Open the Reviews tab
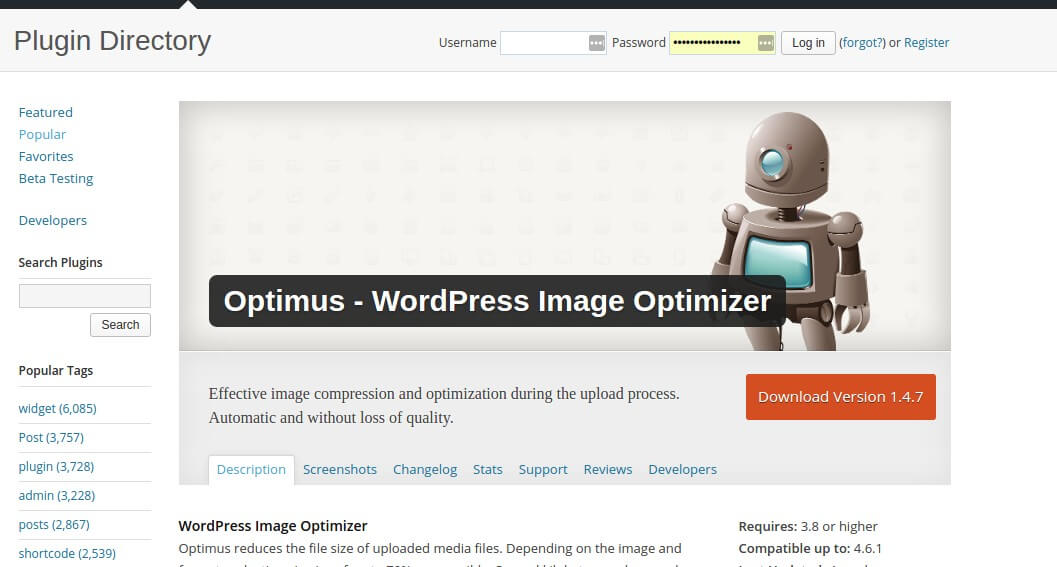The image size is (1057, 567). pos(608,470)
